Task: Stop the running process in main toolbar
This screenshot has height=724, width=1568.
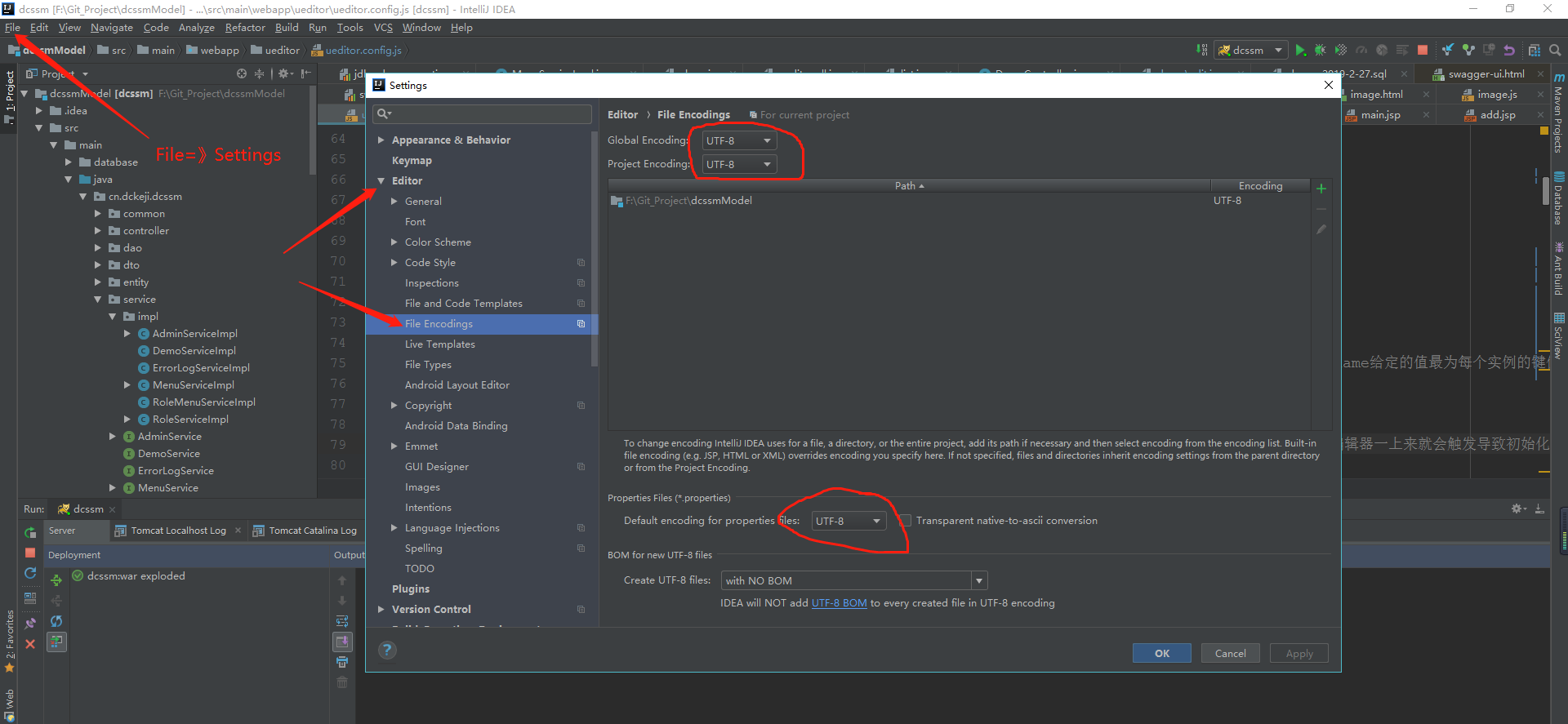Action: (x=1423, y=51)
